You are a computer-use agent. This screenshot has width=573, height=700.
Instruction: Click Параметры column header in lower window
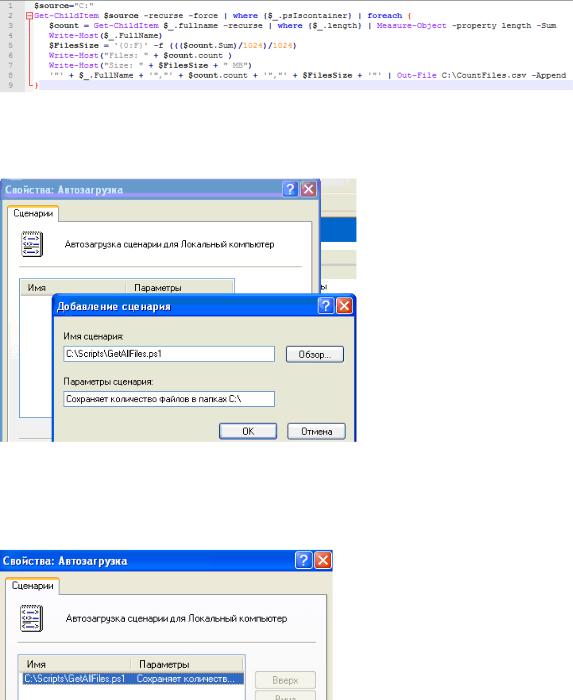pos(187,664)
